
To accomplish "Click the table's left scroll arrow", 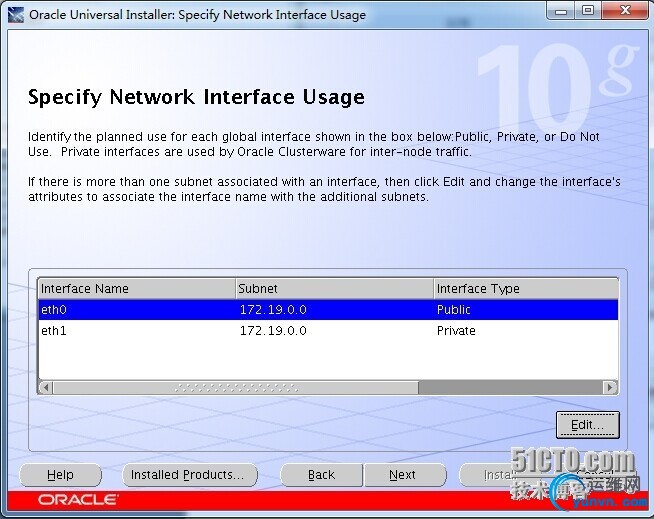I will (x=45, y=388).
